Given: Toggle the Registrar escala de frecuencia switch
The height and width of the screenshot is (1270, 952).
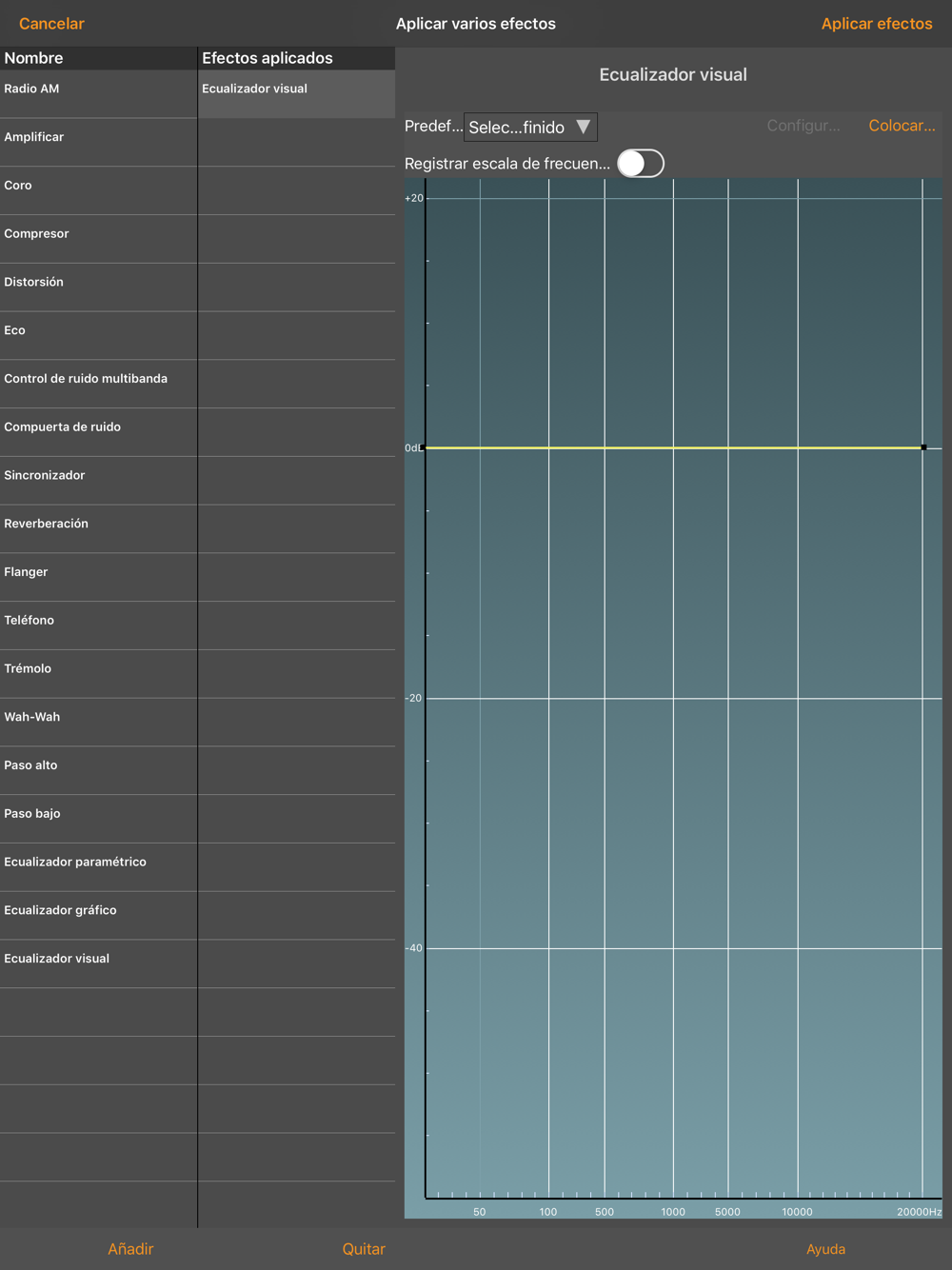Looking at the screenshot, I should [641, 164].
